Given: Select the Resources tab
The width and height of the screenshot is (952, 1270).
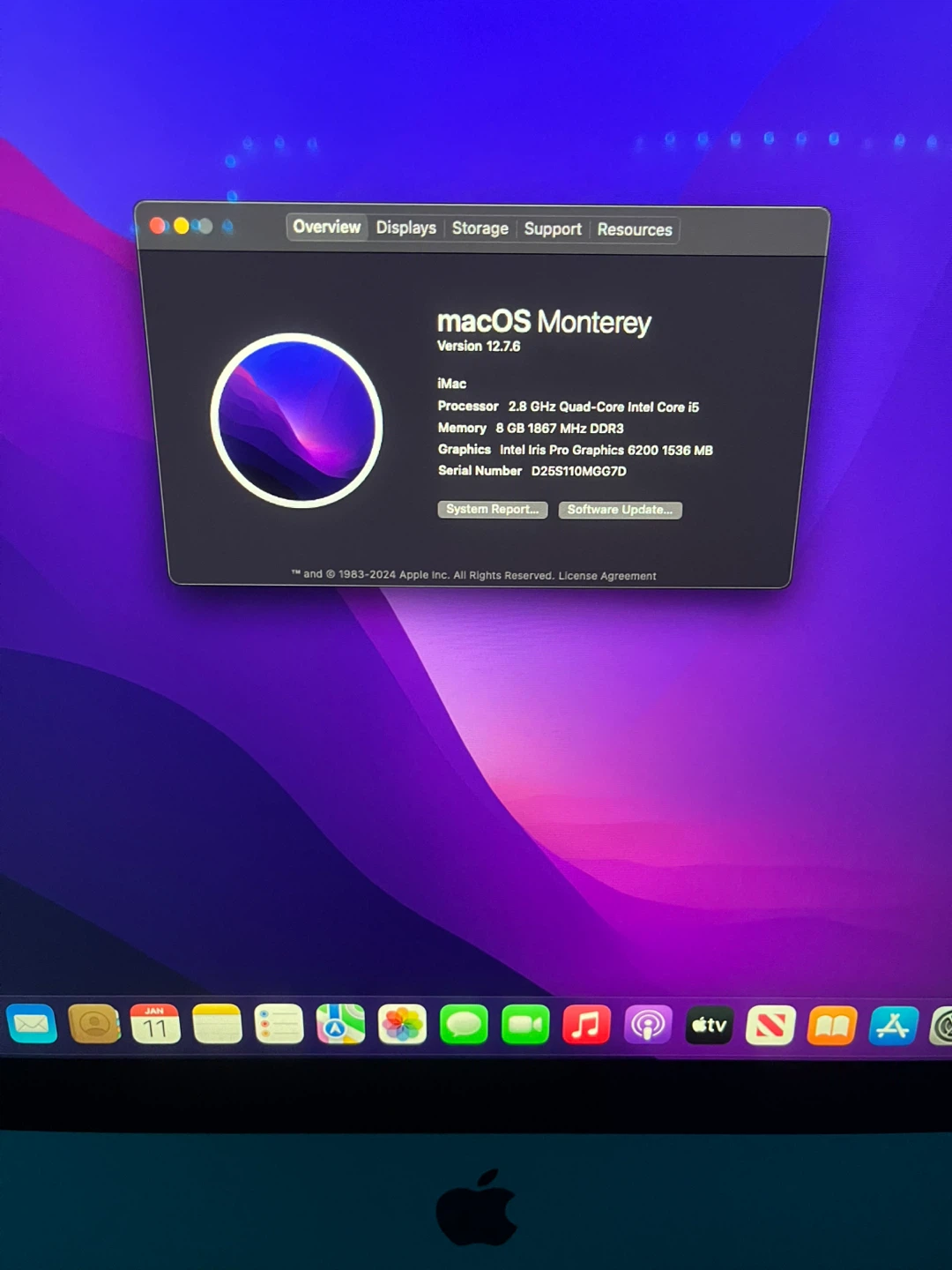Looking at the screenshot, I should (635, 230).
